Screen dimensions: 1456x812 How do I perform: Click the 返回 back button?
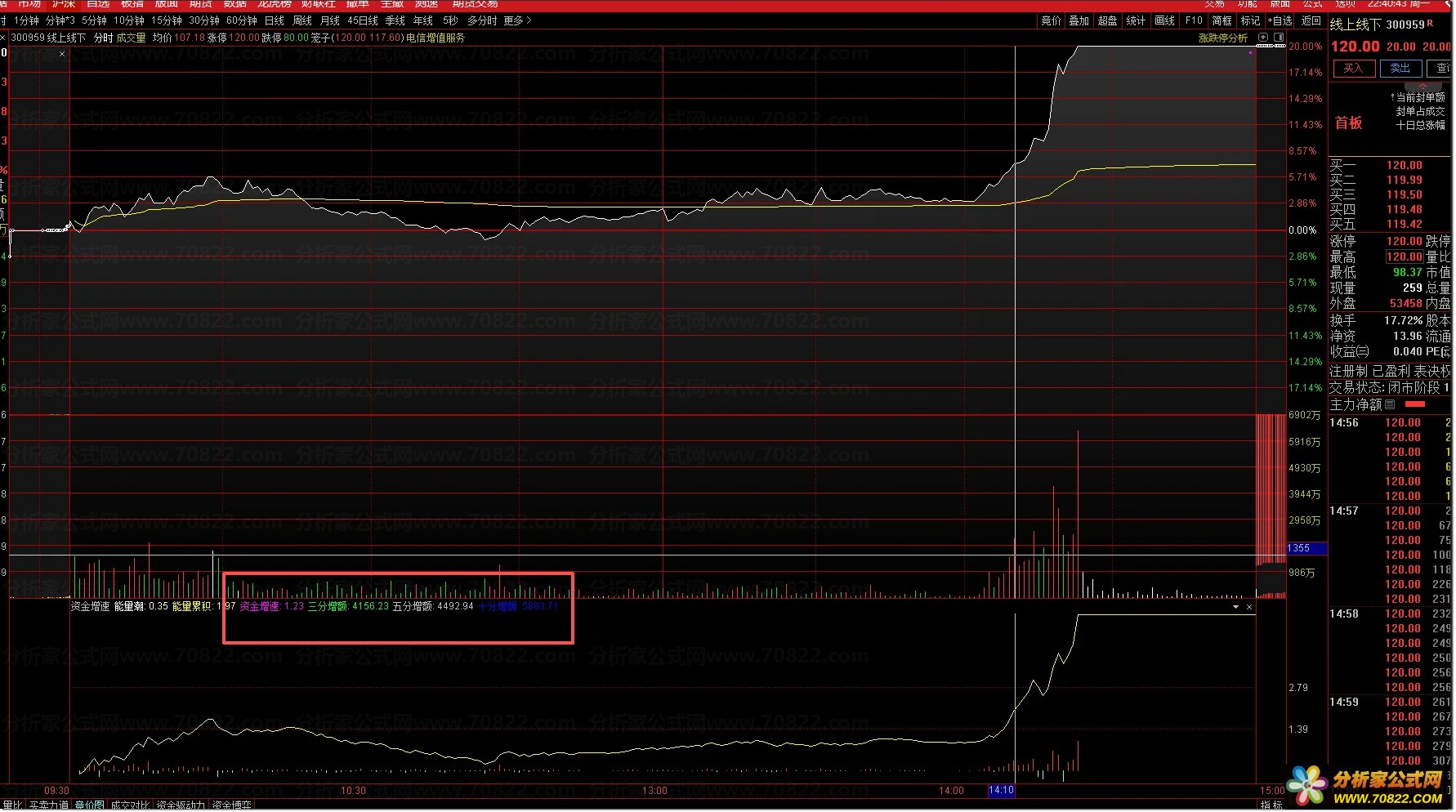[1311, 20]
